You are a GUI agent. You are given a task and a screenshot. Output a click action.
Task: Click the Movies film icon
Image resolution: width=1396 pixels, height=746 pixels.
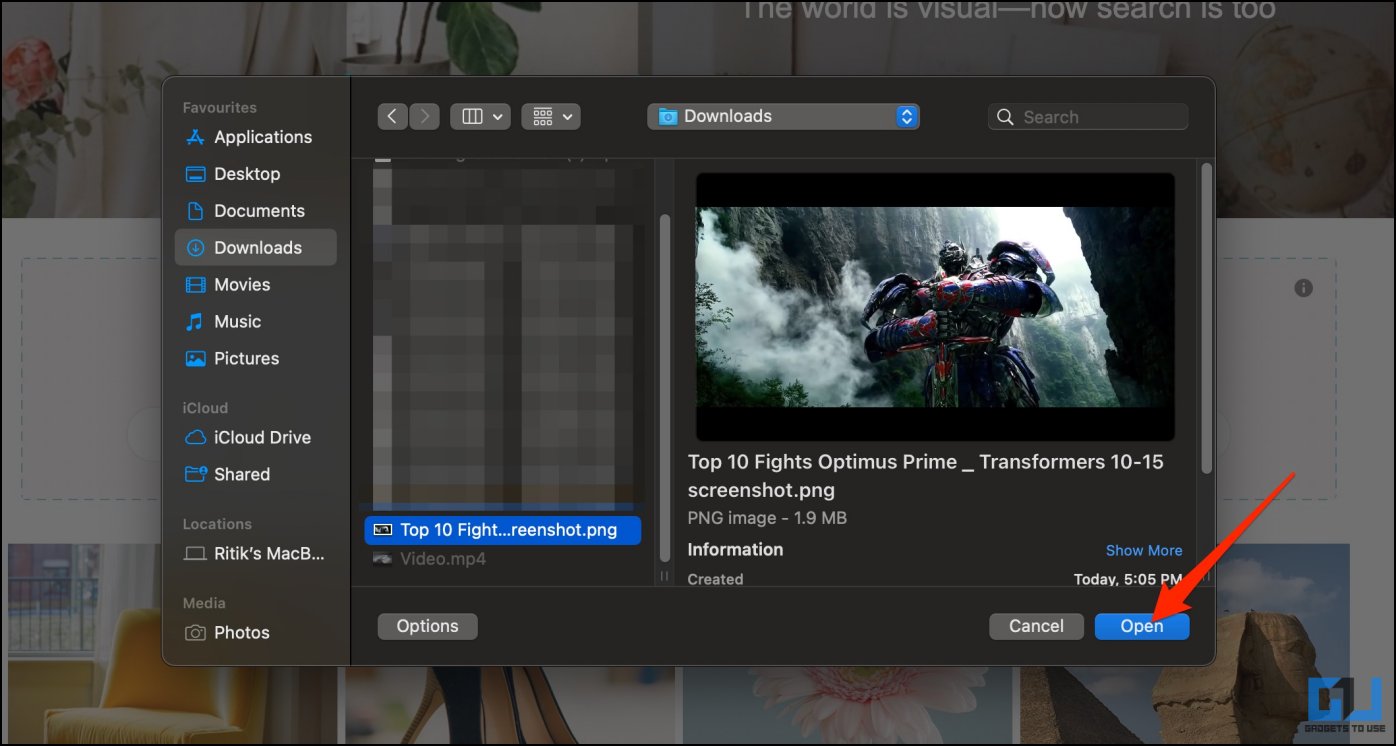pos(196,285)
